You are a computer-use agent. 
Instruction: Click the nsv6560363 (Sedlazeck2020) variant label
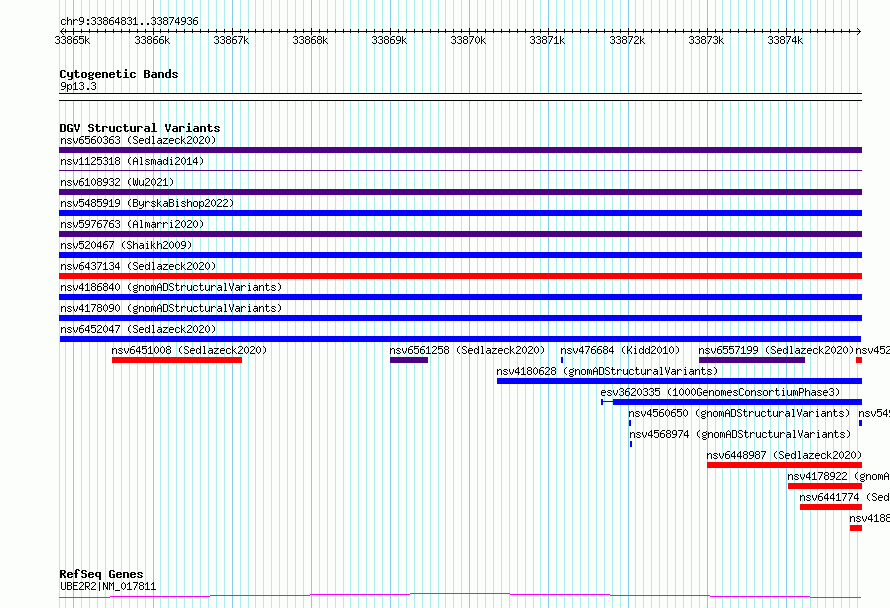[x=138, y=140]
